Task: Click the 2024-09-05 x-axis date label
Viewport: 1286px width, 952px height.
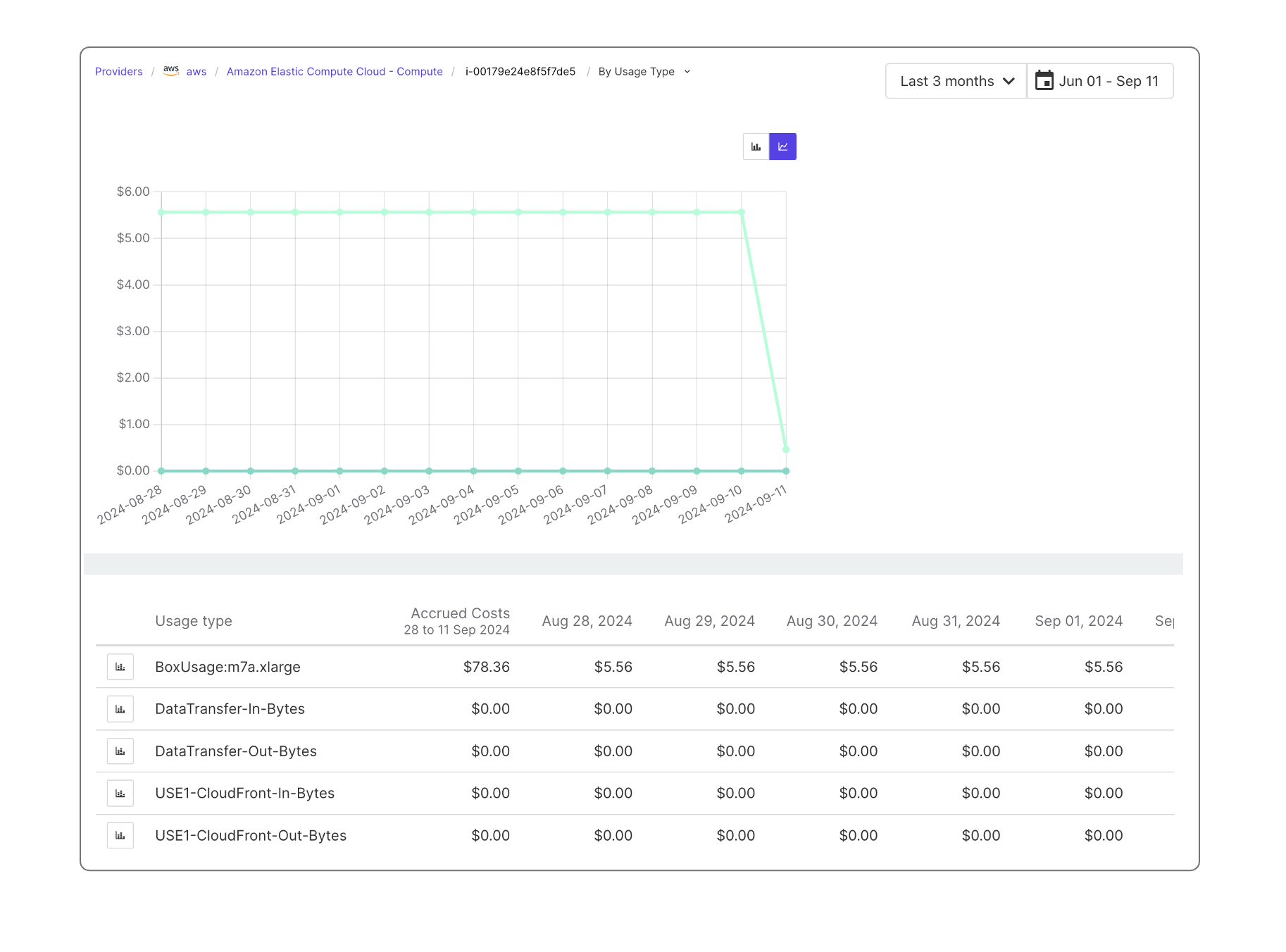Action: pos(486,505)
